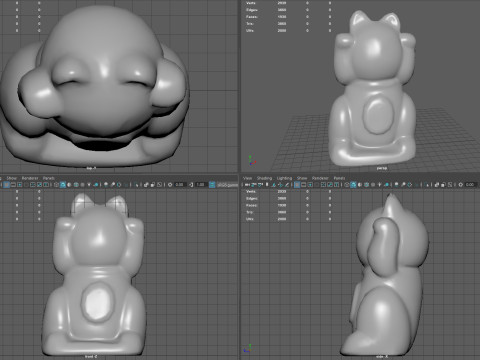
Task: Toggle Resolution Gate in the side view toolbar
Action: [310, 184]
